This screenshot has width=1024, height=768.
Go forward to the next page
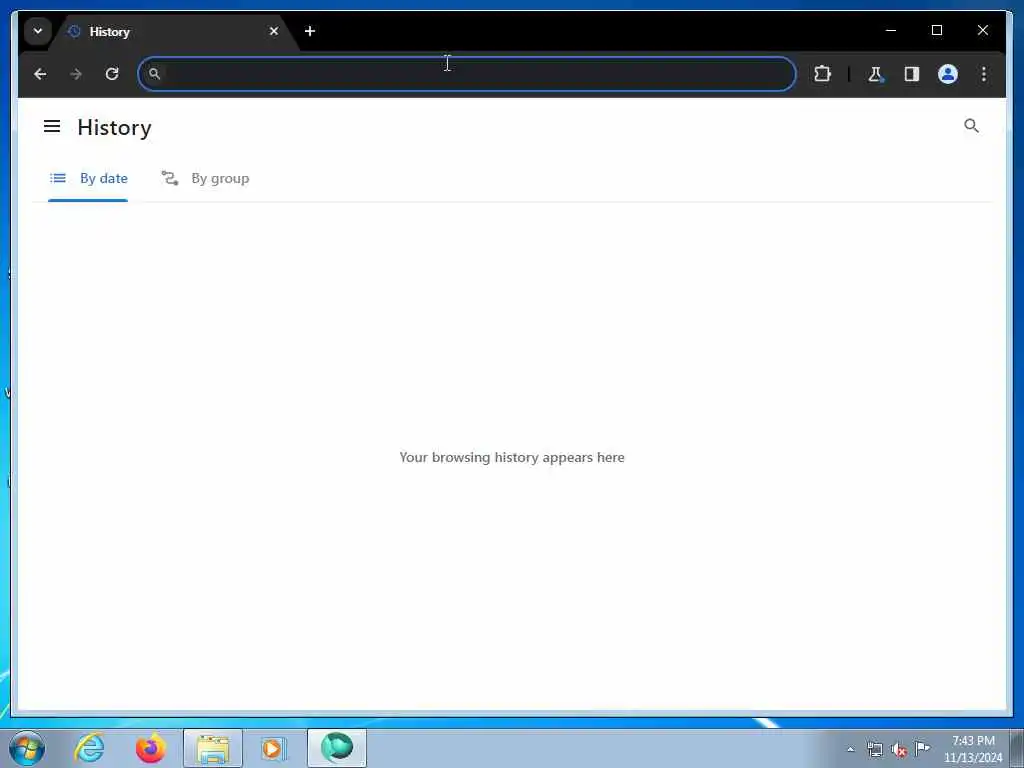pos(76,74)
